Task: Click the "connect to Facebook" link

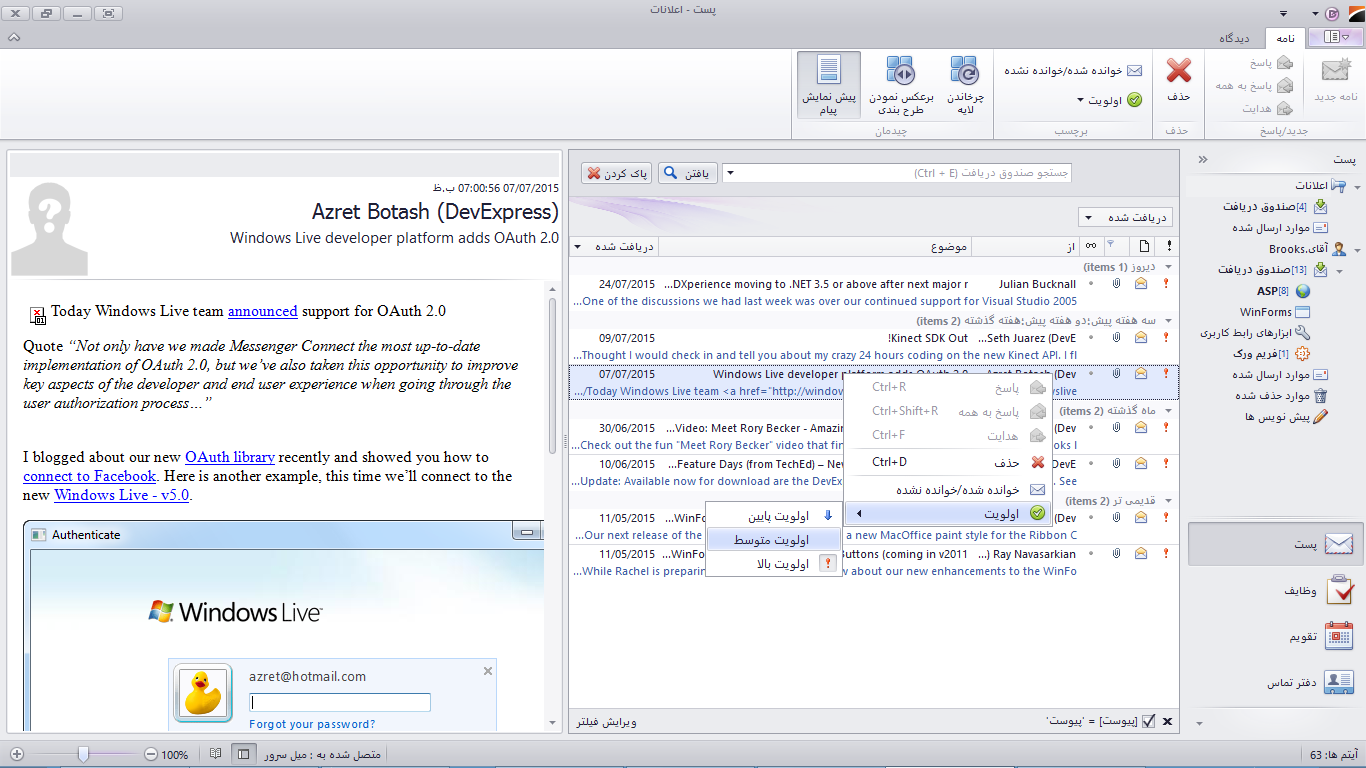Action: point(90,476)
